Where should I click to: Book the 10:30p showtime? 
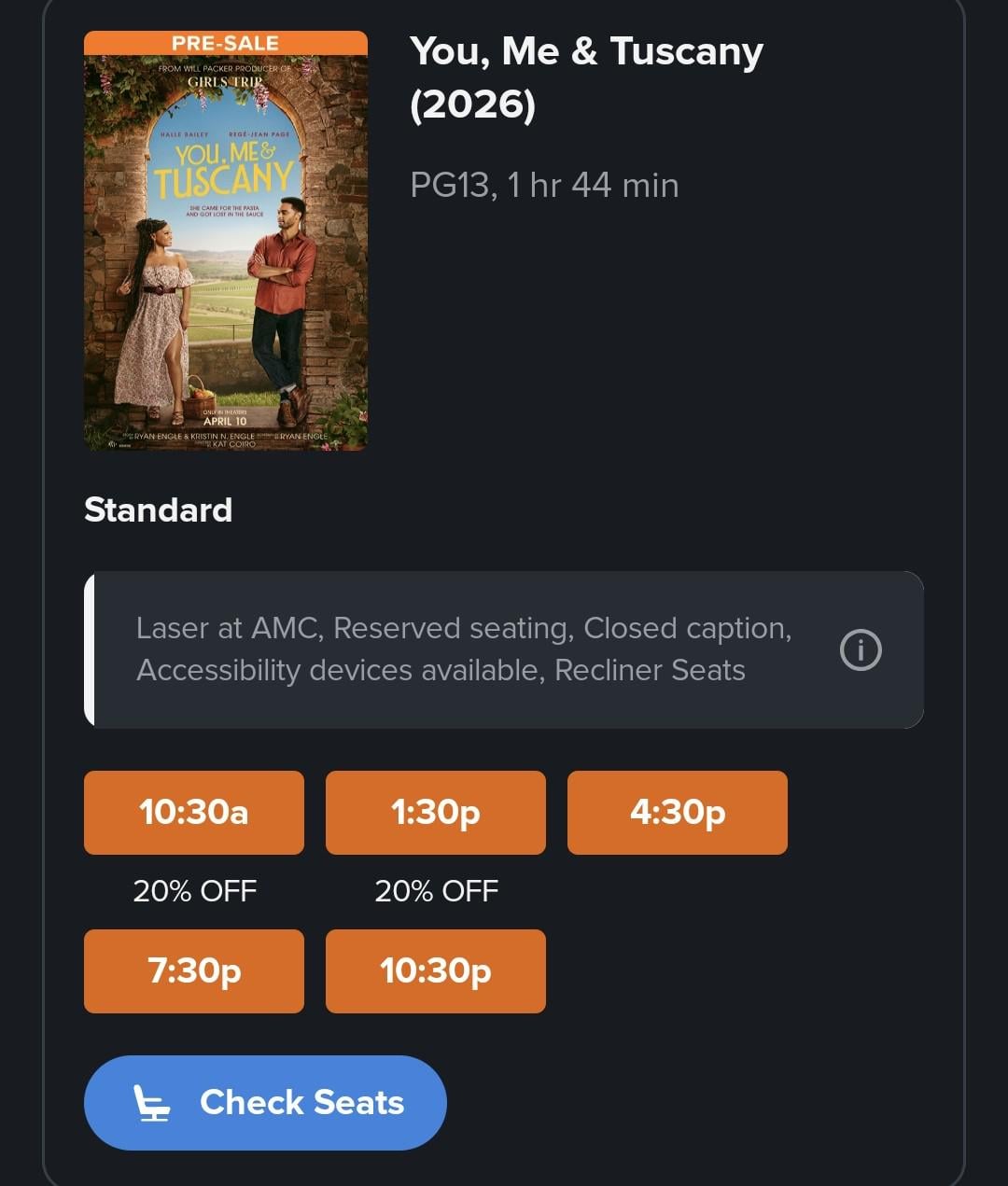pyautogui.click(x=436, y=971)
